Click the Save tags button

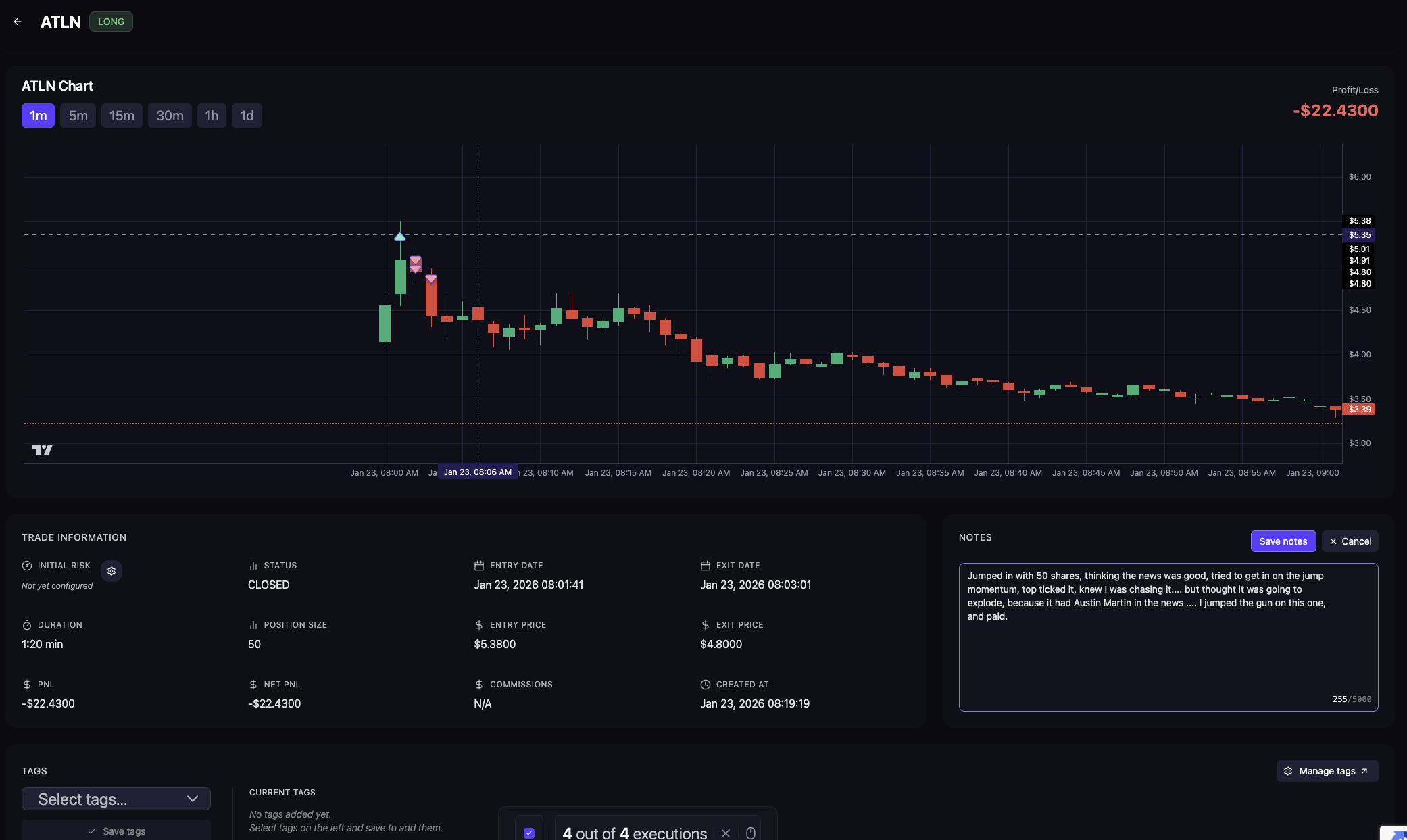pos(116,831)
